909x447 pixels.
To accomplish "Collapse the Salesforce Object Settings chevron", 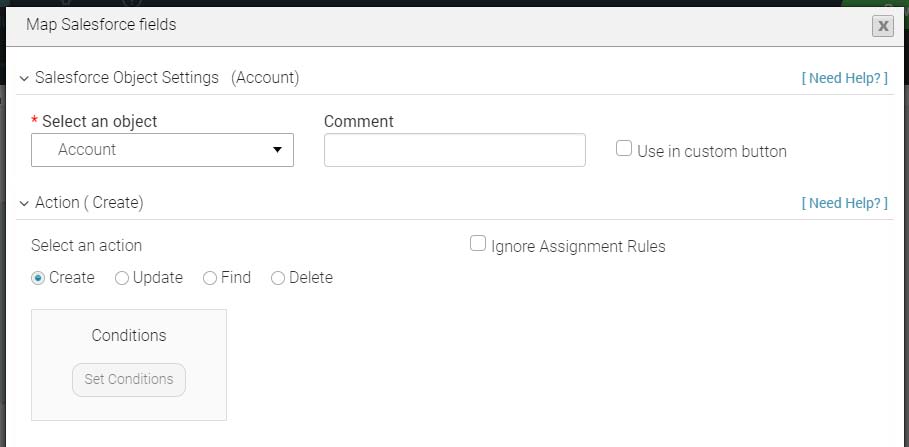I will [x=23, y=78].
